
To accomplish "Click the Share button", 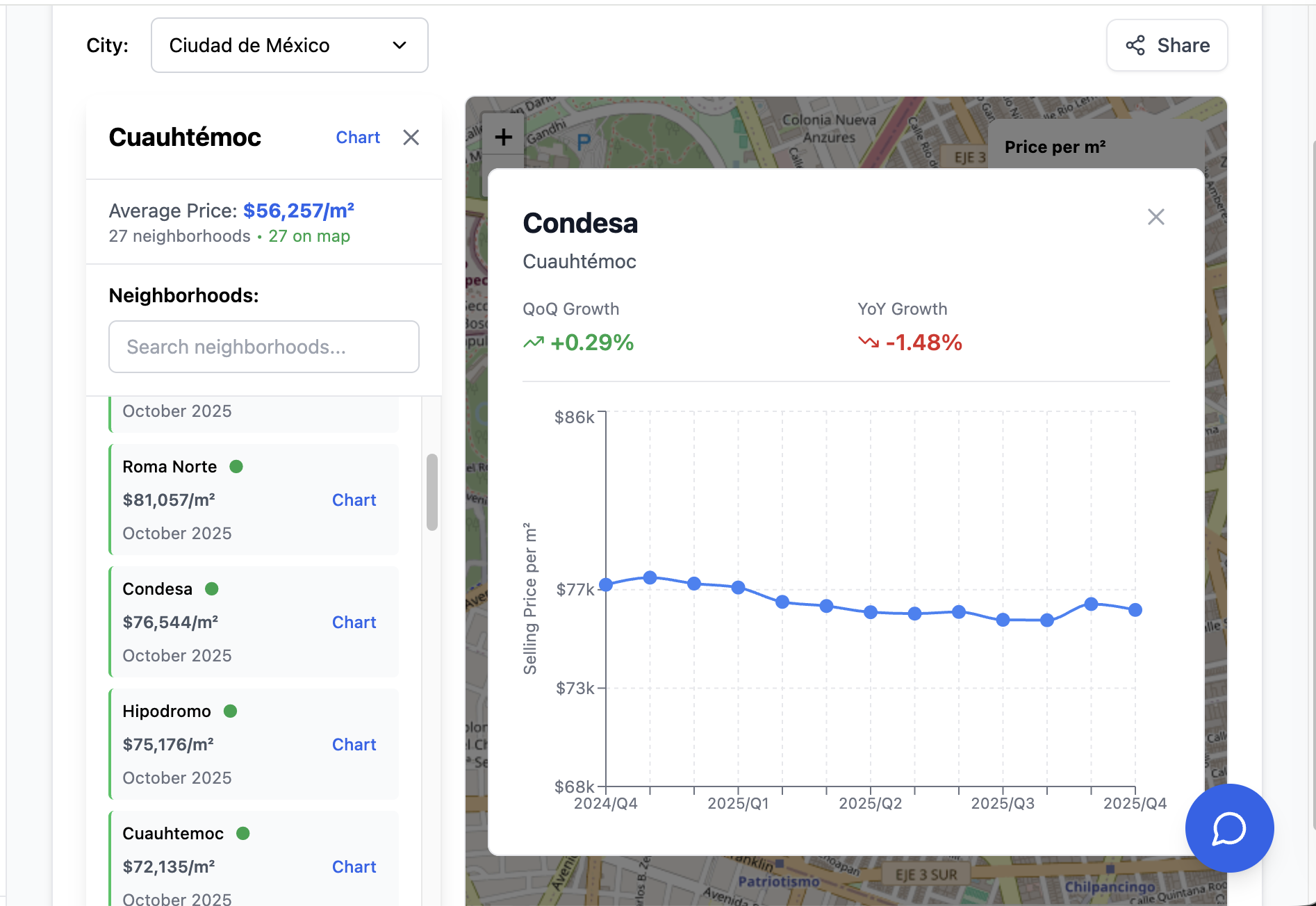I will pyautogui.click(x=1167, y=45).
